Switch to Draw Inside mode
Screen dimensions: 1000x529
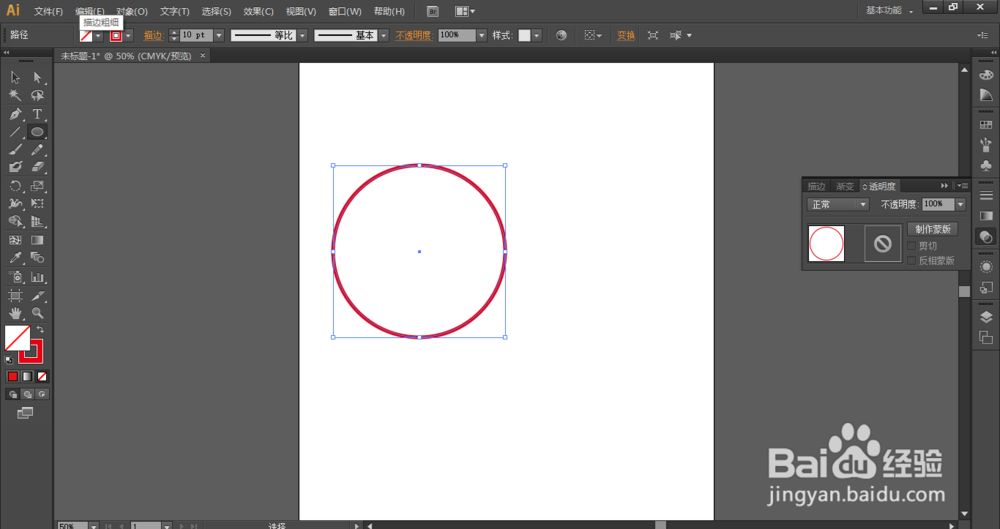pos(42,394)
